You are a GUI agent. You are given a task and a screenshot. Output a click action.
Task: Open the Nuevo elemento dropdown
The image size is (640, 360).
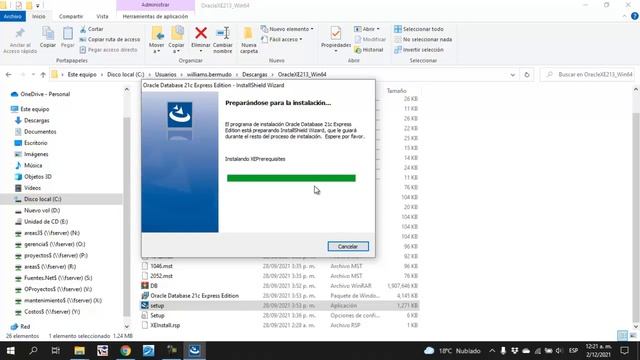pos(287,29)
